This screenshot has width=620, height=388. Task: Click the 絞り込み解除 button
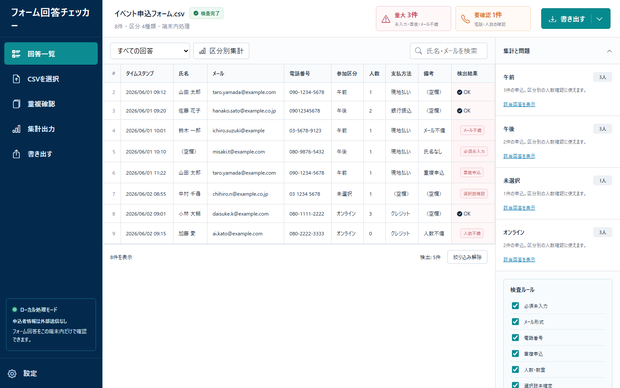pyautogui.click(x=467, y=257)
